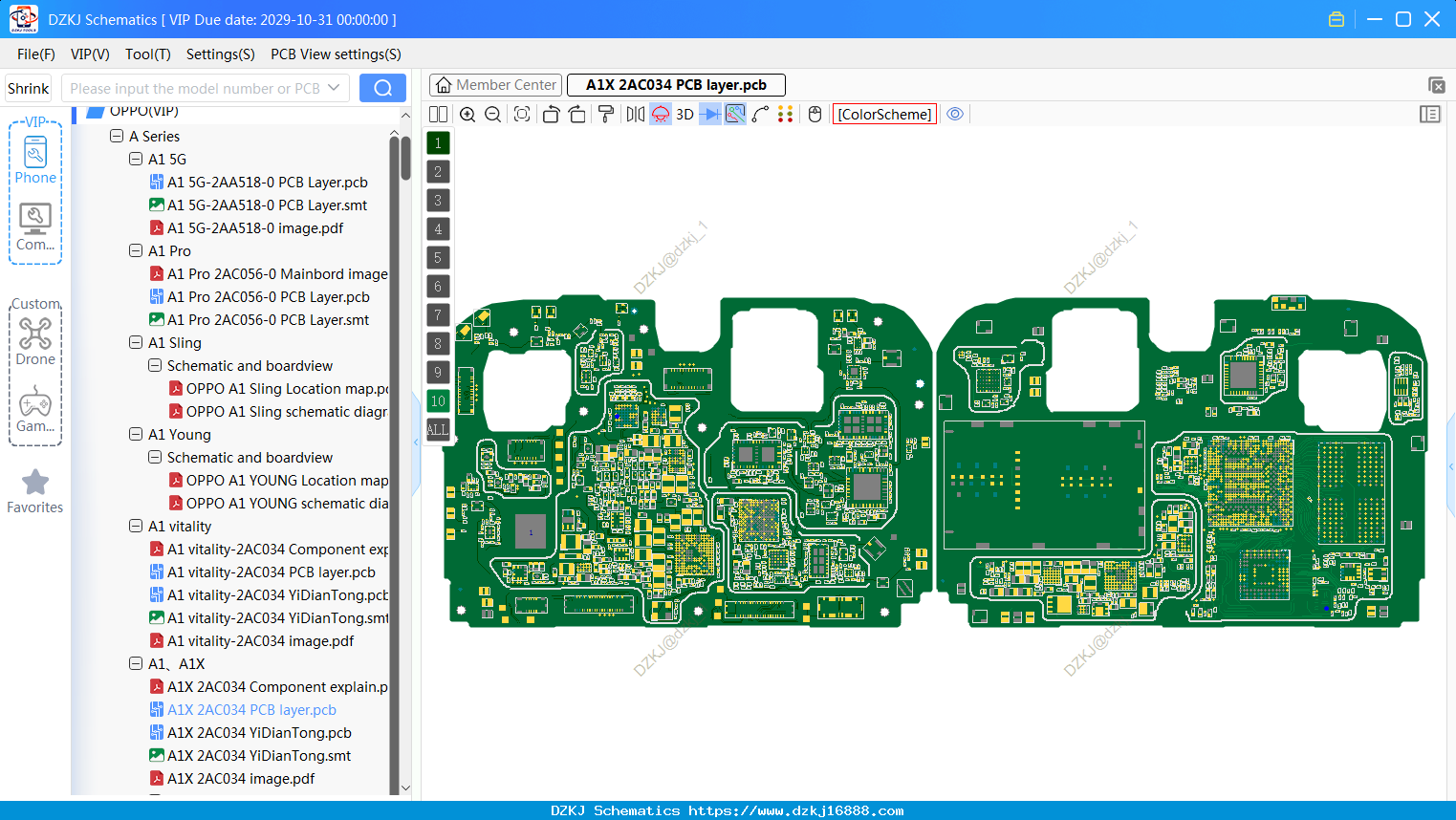The image size is (1456, 820).
Task: Rotate the board counterclockwise
Action: (x=551, y=114)
